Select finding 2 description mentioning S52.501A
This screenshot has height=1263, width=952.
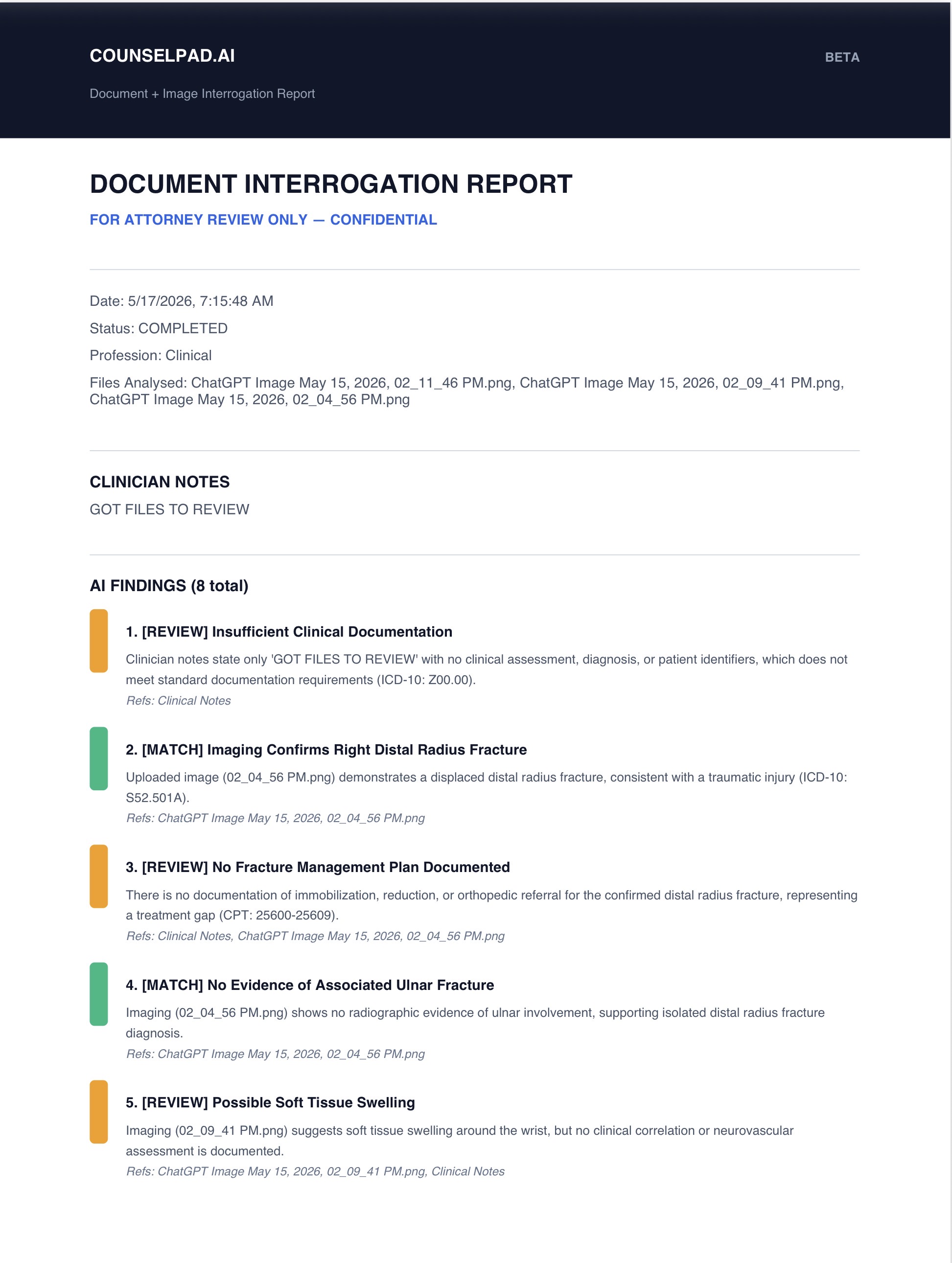pos(487,787)
